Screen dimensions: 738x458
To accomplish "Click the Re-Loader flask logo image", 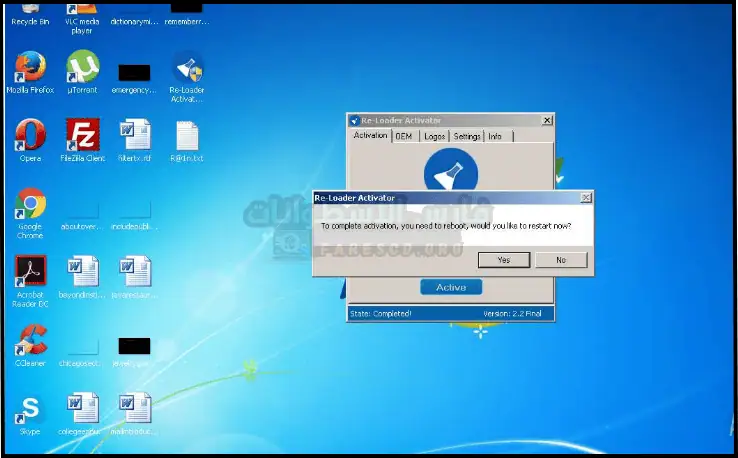I will click(450, 170).
